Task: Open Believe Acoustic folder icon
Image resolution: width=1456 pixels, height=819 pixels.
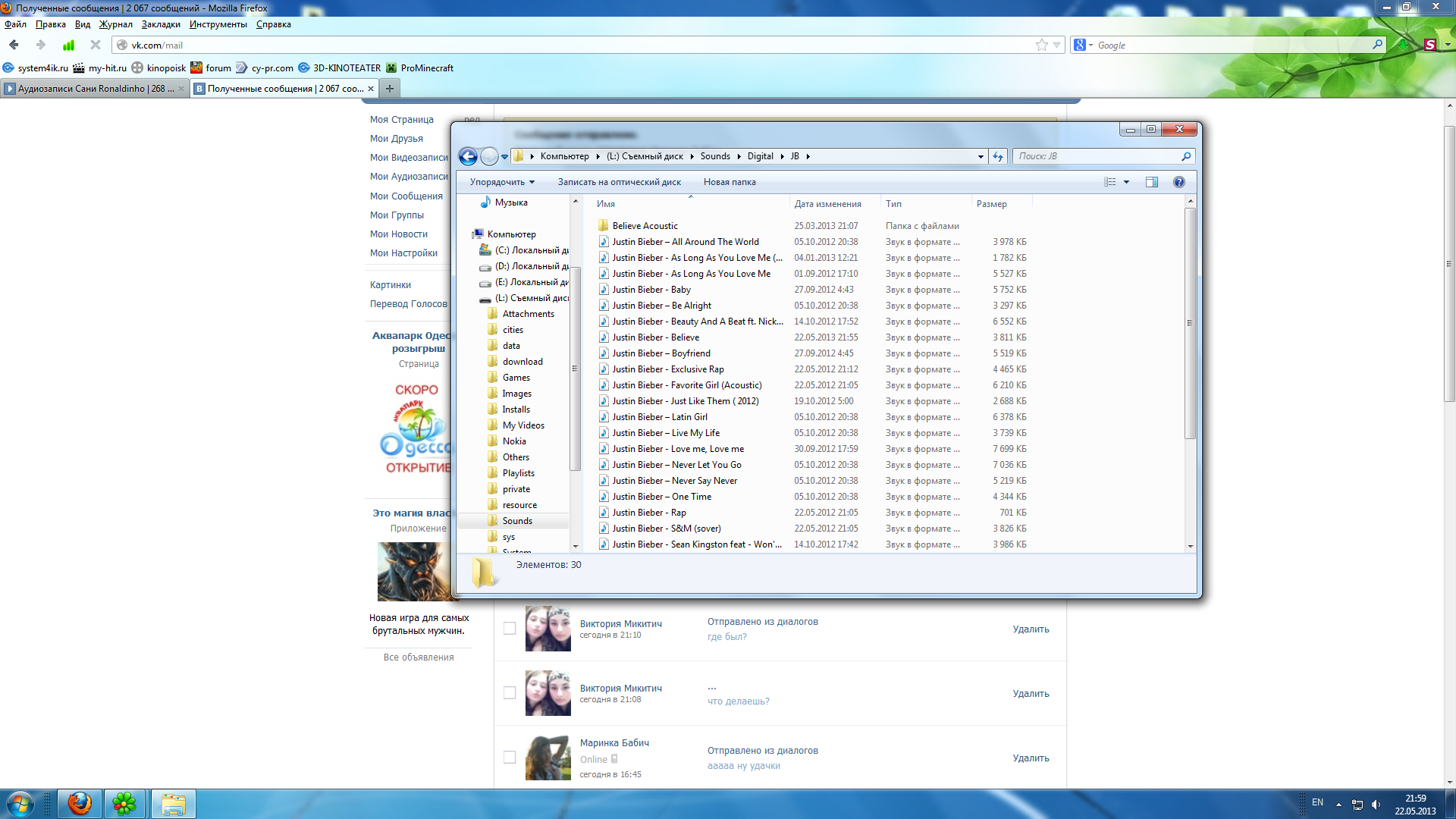Action: (x=604, y=226)
